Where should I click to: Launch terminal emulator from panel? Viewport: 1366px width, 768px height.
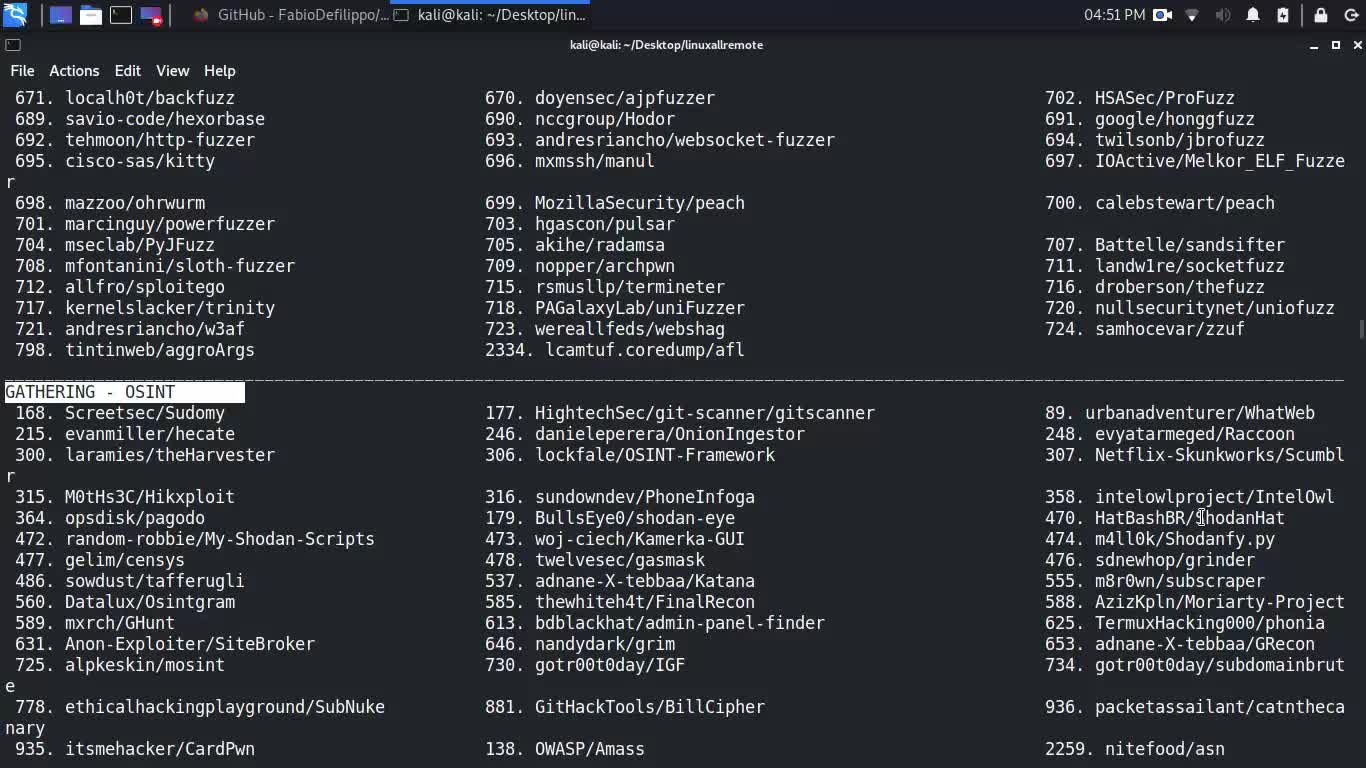tap(121, 15)
